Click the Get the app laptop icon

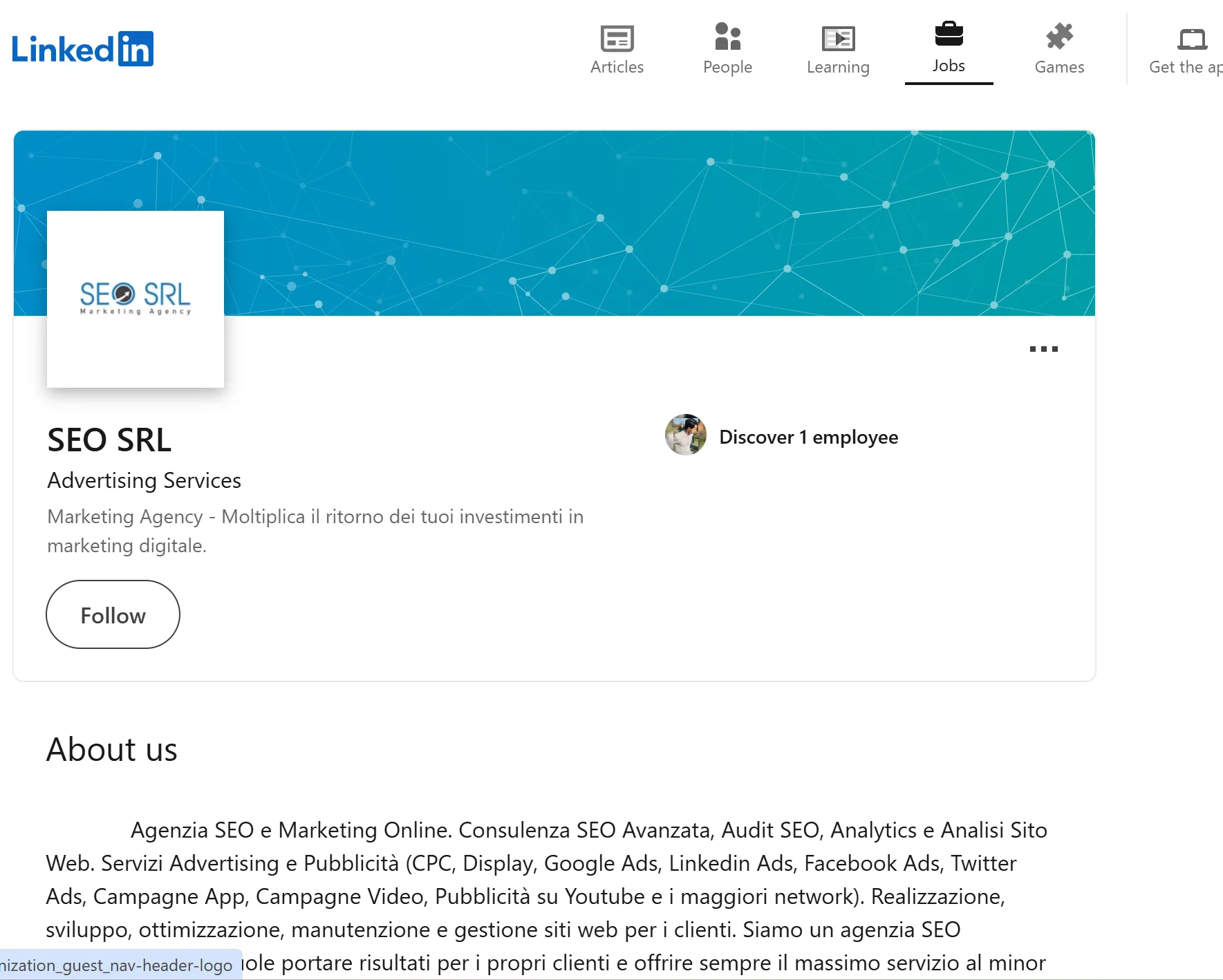point(1194,39)
